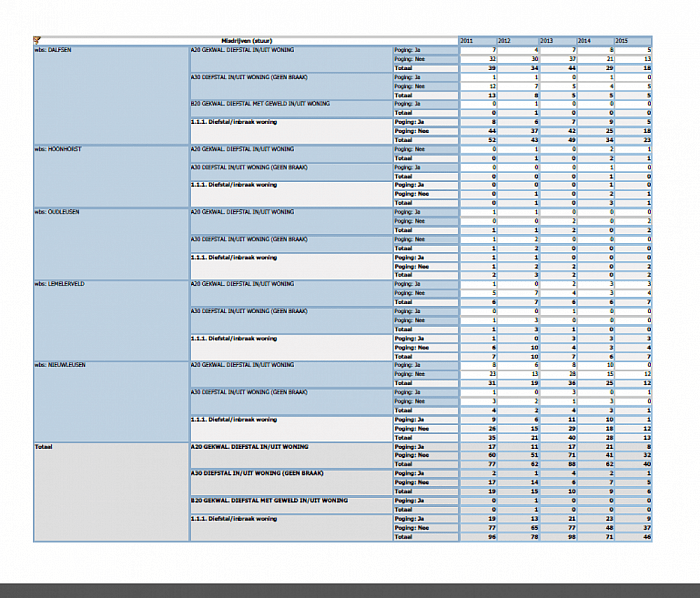Select the 'wbs: DALFSEN' row label
This screenshot has height=598, width=700.
[53, 50]
